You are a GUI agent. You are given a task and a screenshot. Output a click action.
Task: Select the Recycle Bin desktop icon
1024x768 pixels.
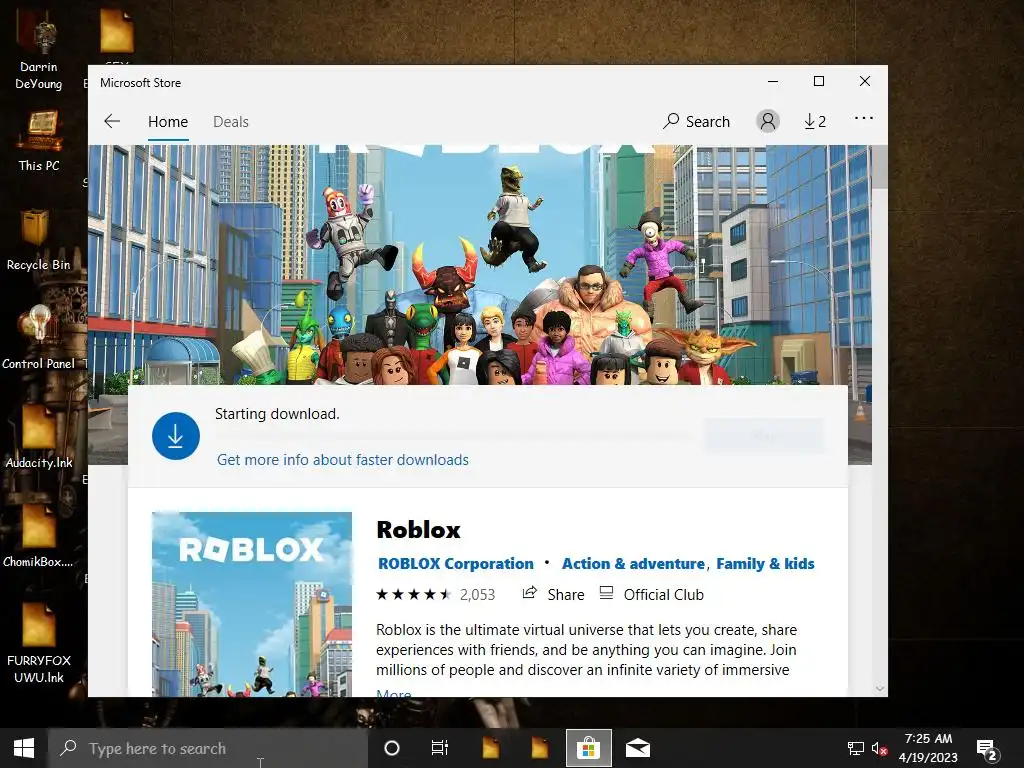39,240
